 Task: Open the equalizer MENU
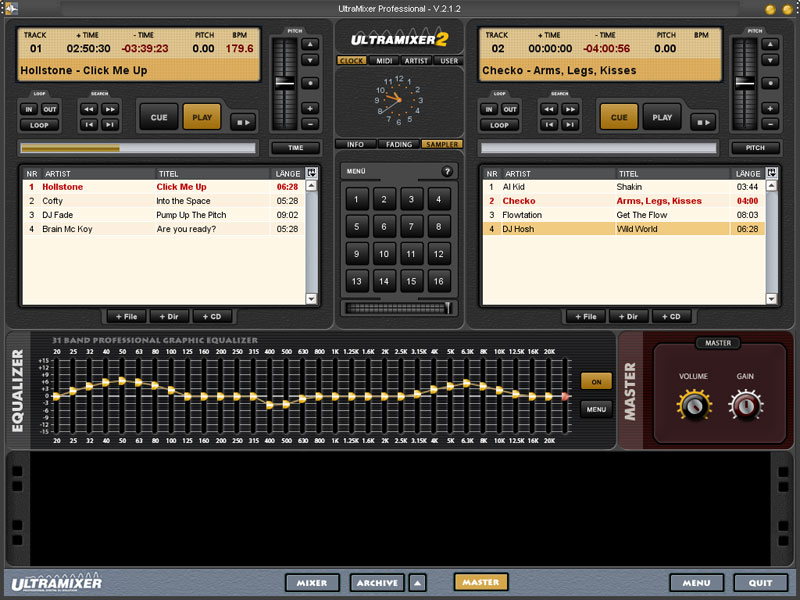point(596,409)
